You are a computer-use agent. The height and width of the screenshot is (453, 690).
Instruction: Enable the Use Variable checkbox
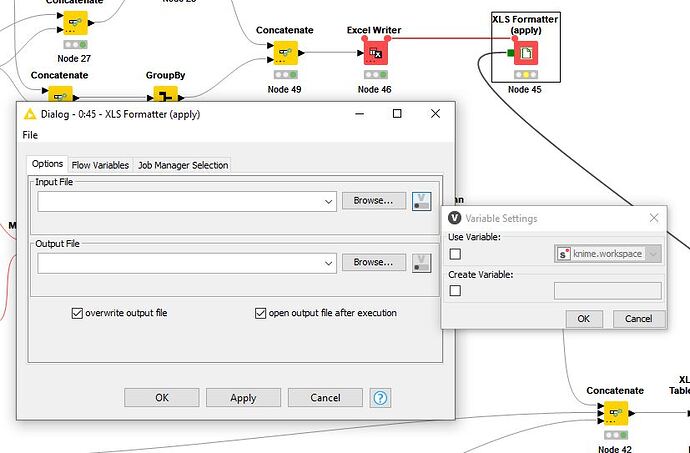pyautogui.click(x=455, y=254)
